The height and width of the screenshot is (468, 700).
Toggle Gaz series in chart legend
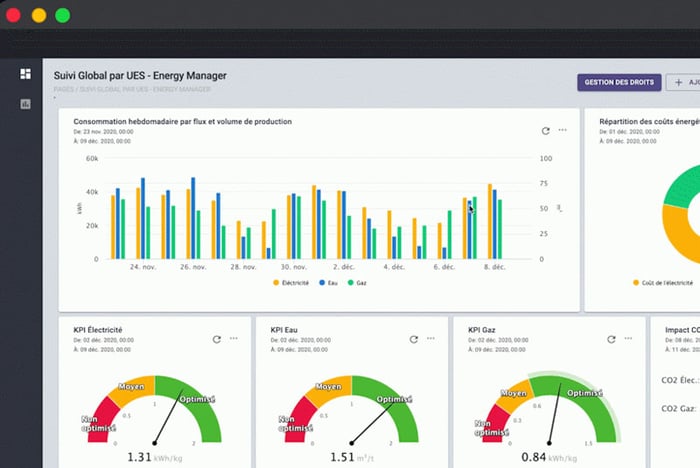click(x=357, y=283)
